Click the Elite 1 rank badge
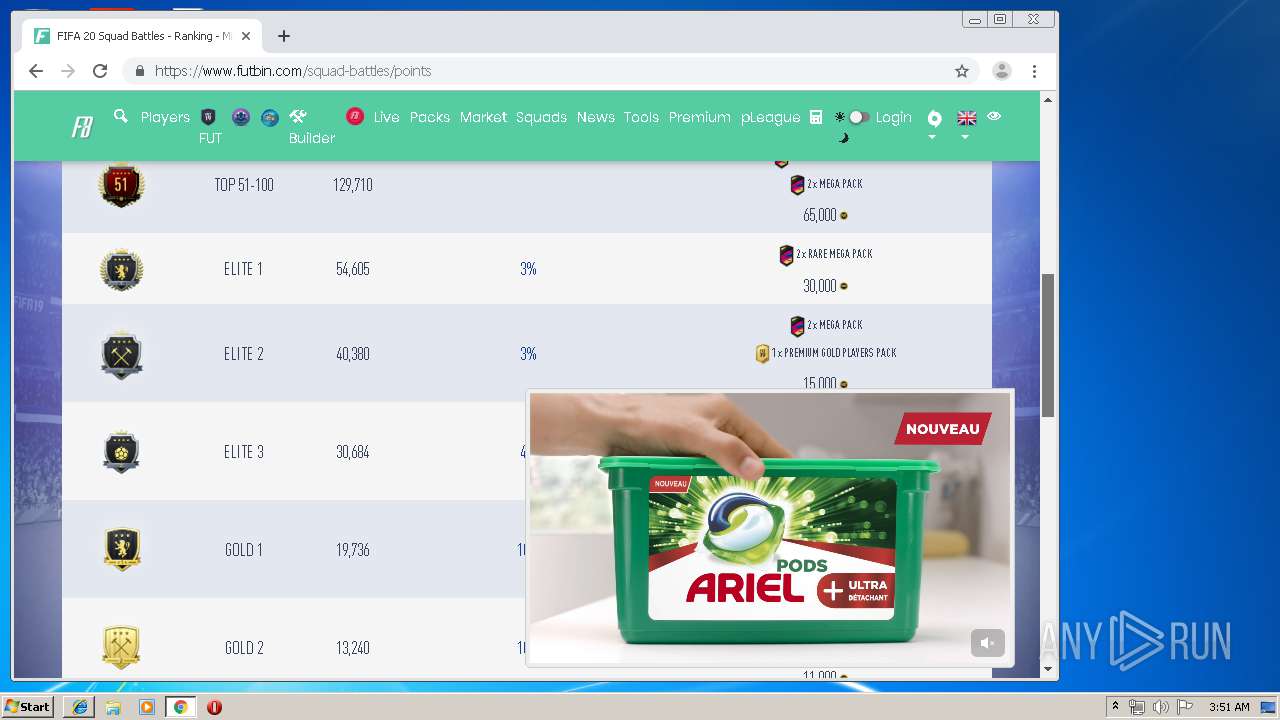Viewport: 1280px width, 720px height. tap(121, 269)
